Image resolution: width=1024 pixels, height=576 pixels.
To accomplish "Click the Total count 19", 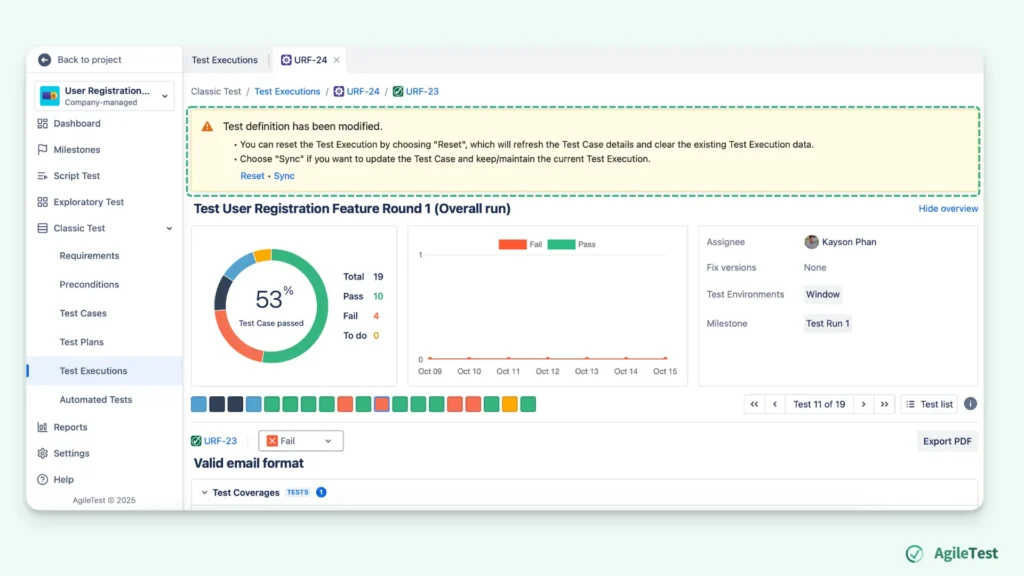I will pos(378,277).
